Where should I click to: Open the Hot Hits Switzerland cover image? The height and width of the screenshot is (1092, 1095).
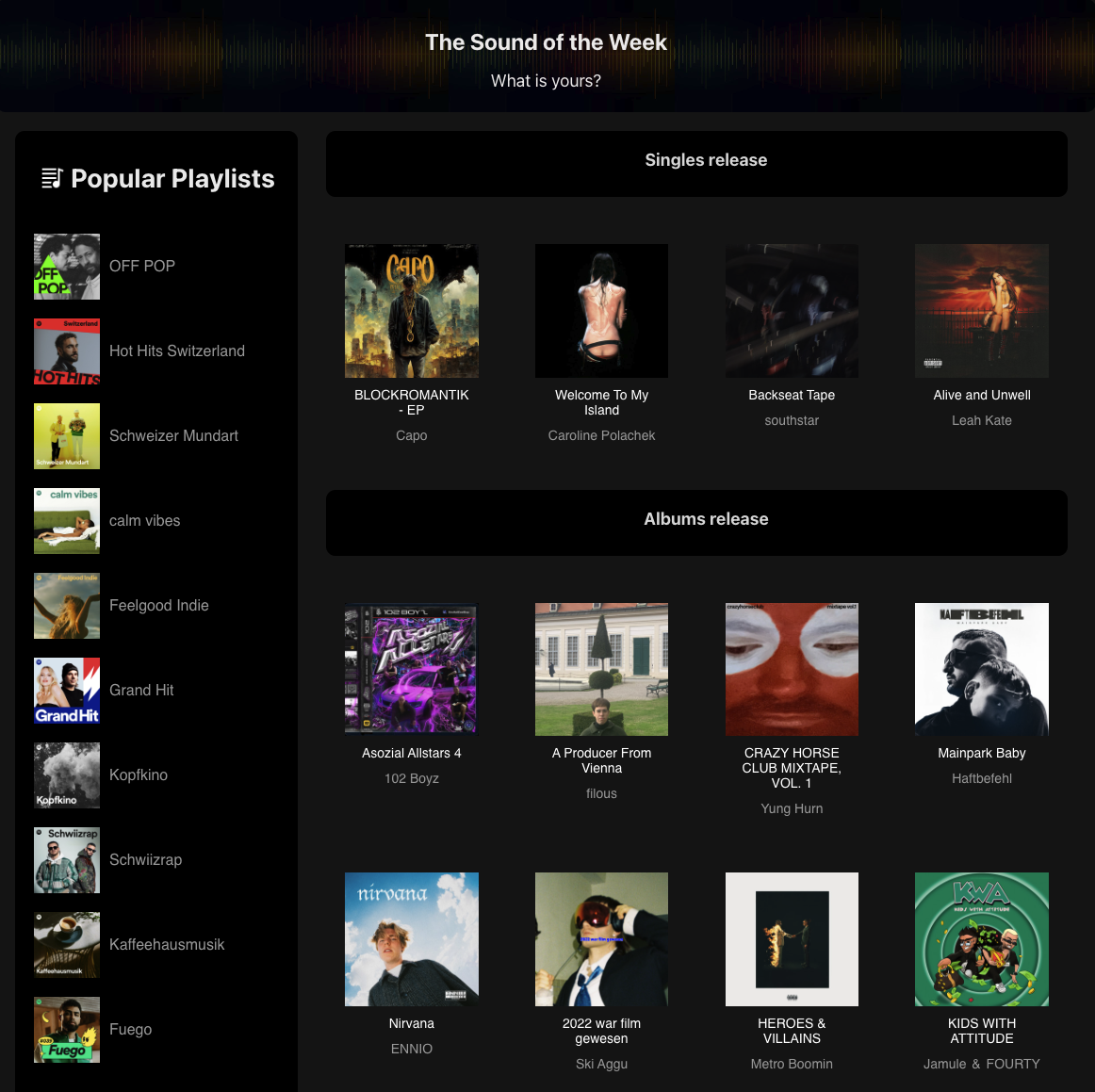click(67, 351)
